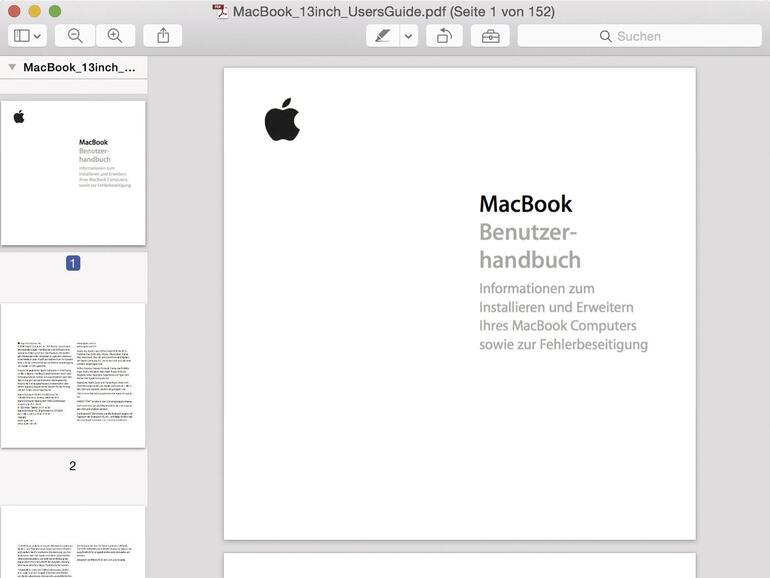Image resolution: width=770 pixels, height=578 pixels.
Task: Select the MacBook_13inch document title in sidebar
Action: [x=80, y=67]
